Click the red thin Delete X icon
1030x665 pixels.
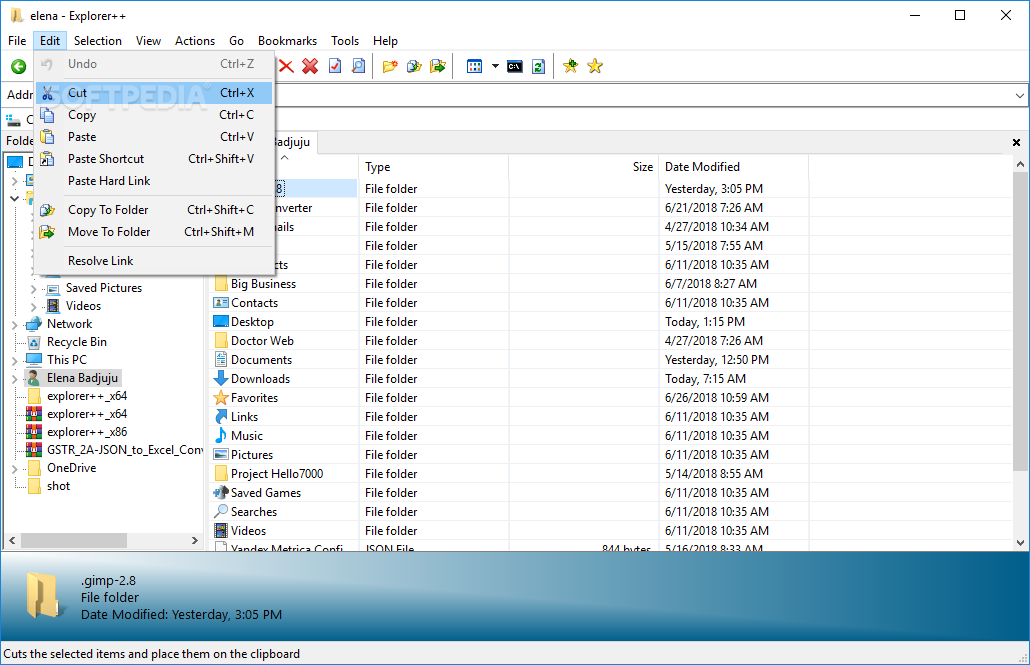coord(286,66)
